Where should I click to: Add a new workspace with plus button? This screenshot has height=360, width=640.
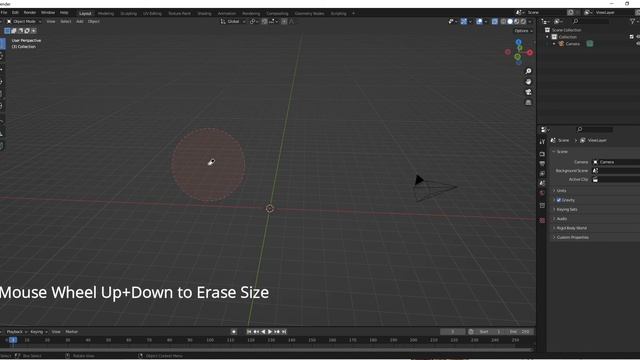coord(353,13)
